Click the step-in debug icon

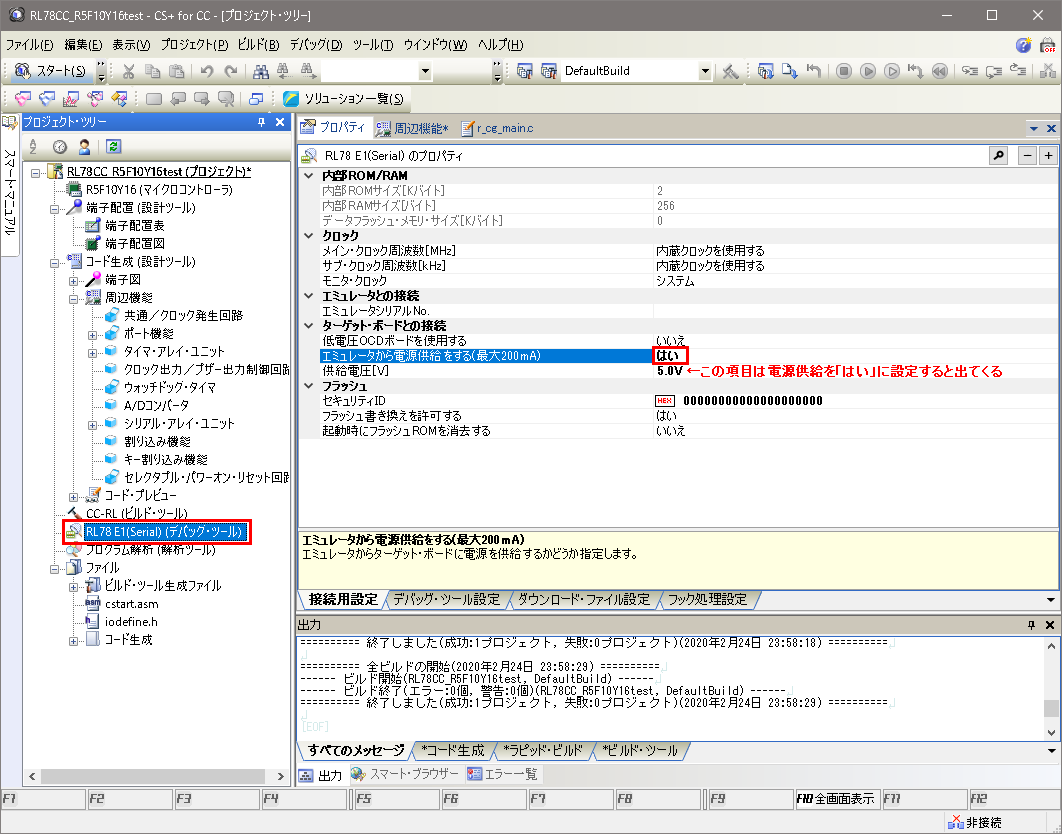point(970,71)
